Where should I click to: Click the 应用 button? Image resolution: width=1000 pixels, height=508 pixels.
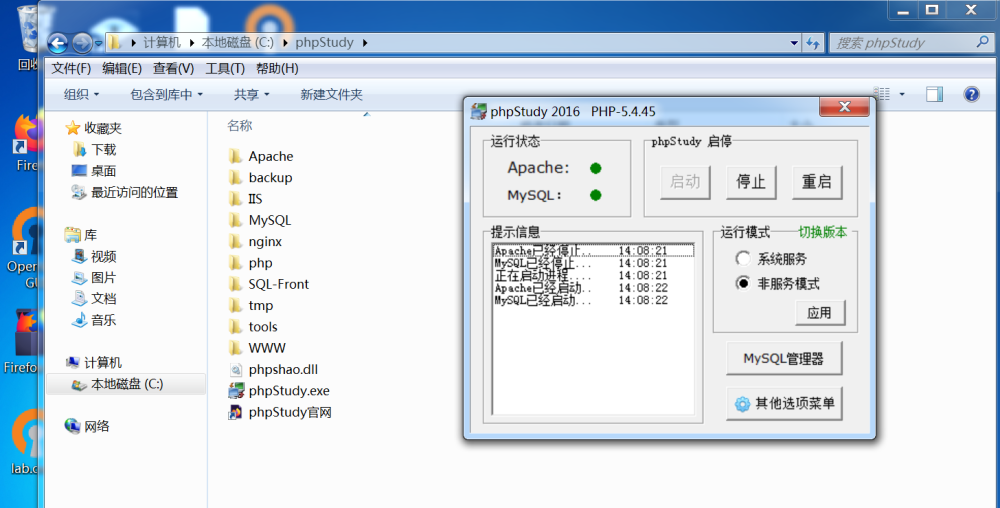pos(820,313)
